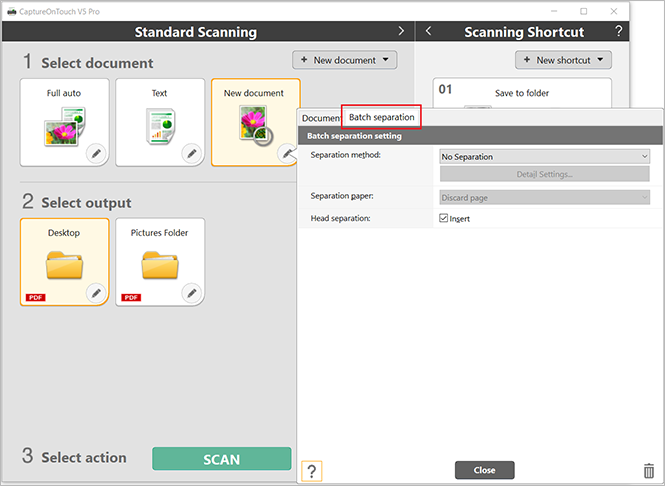This screenshot has width=665, height=486.
Task: Click the PDF badge on Pictures Folder tile
Action: [x=131, y=297]
